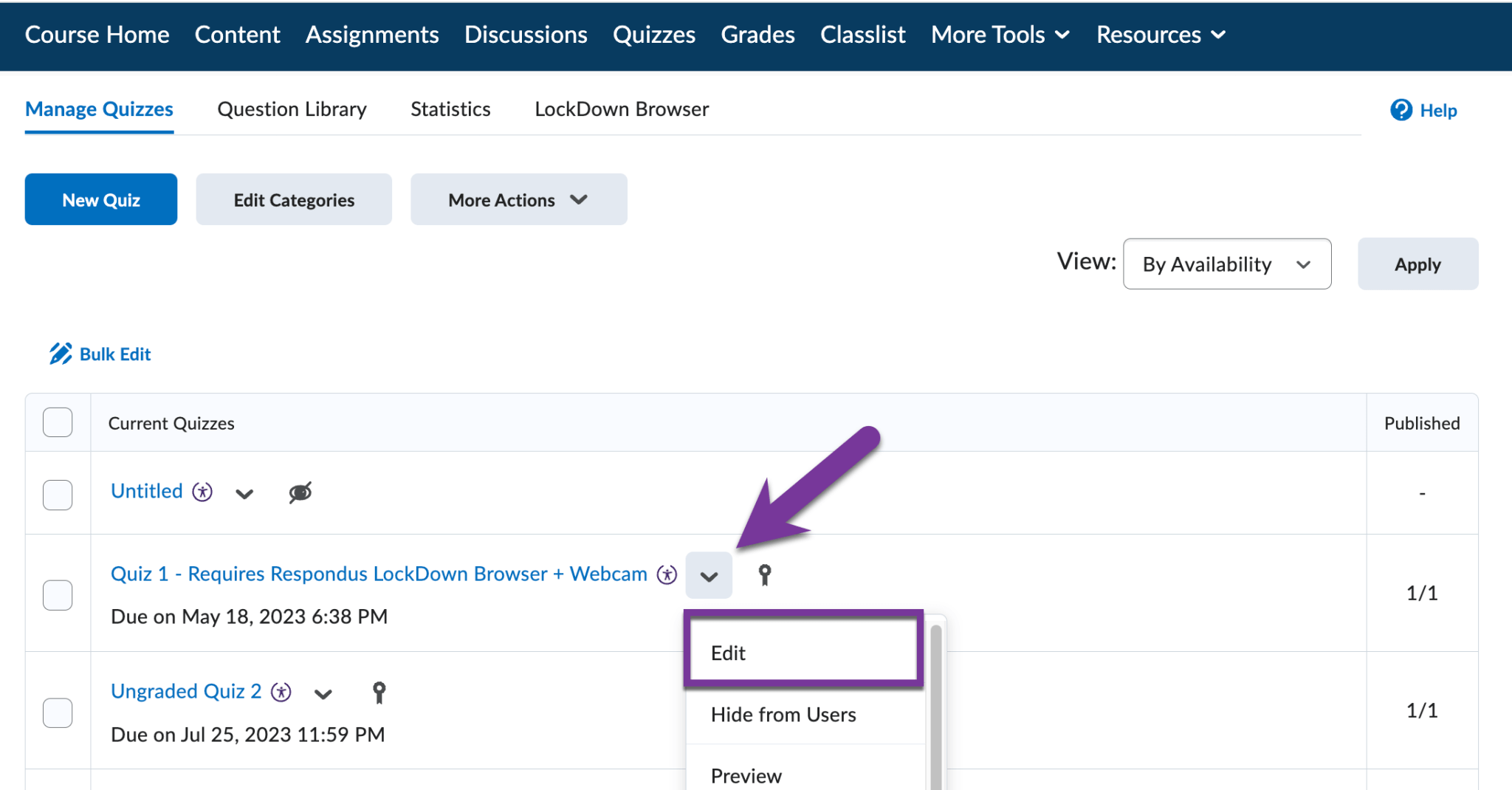1512x790 pixels.
Task: Open special access key icon for Ungraded Quiz 2
Action: [379, 692]
